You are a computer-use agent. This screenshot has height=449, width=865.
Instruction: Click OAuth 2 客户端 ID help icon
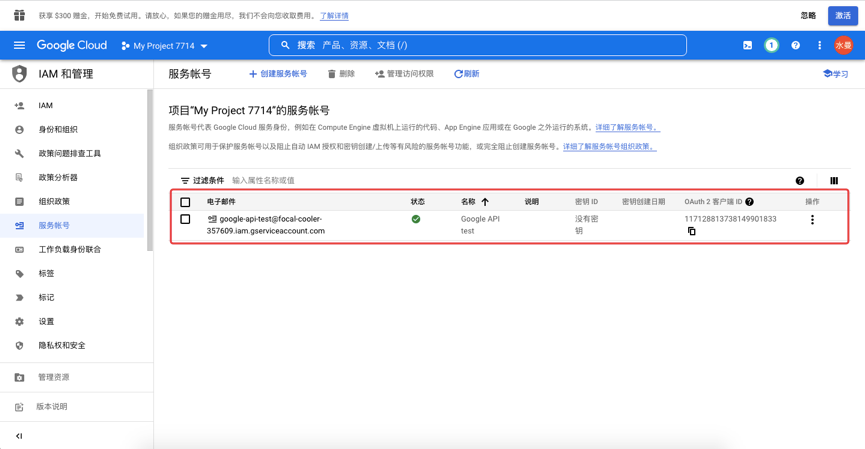pos(750,202)
